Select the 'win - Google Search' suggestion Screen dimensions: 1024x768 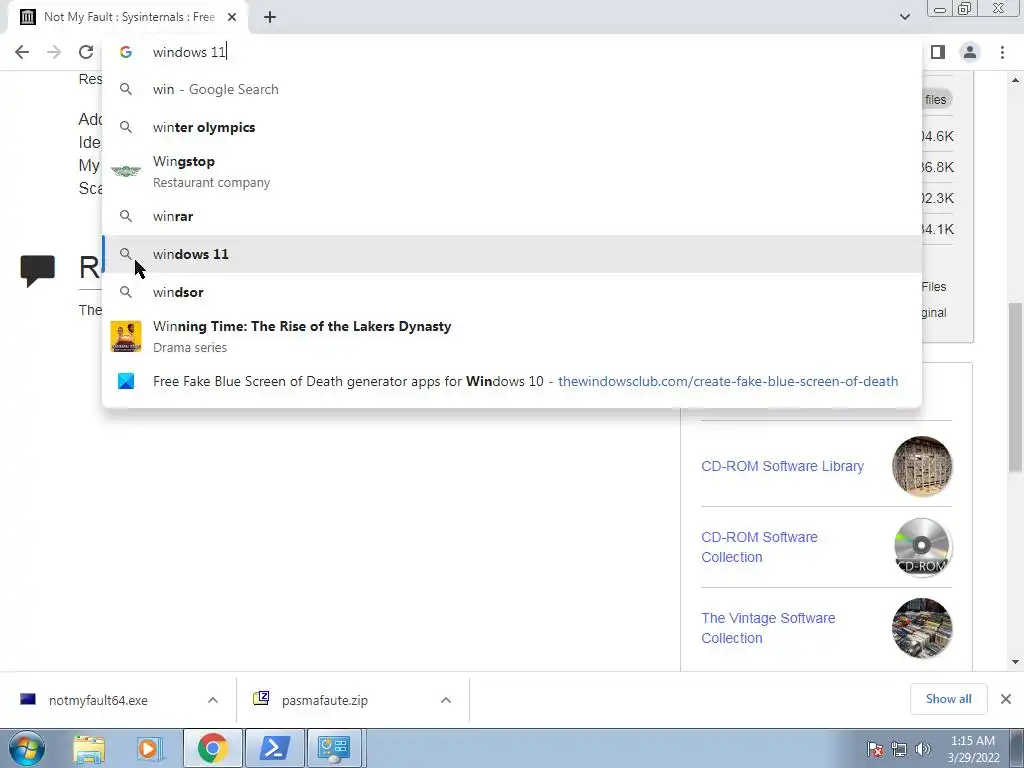point(512,89)
